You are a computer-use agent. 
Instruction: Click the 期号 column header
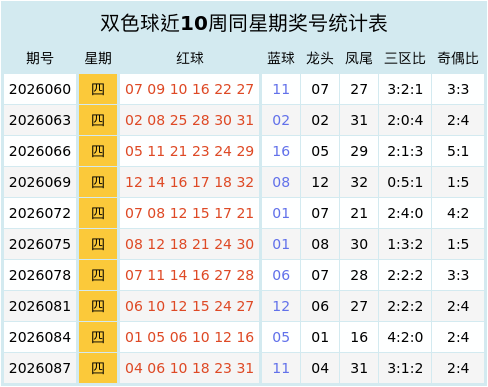coord(40,58)
